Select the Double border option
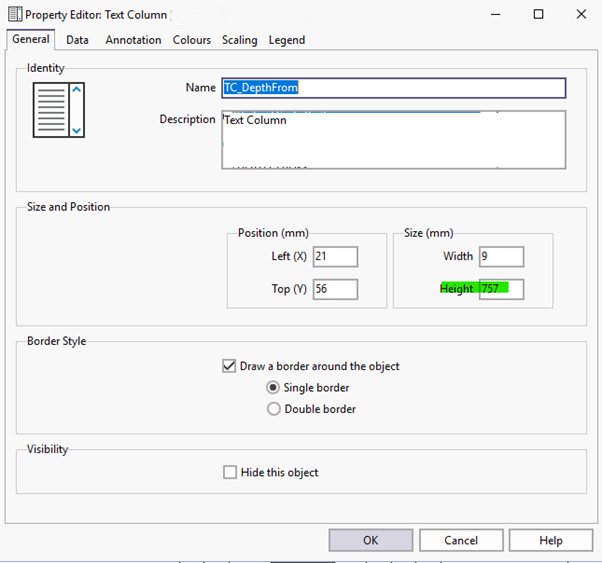 click(274, 409)
